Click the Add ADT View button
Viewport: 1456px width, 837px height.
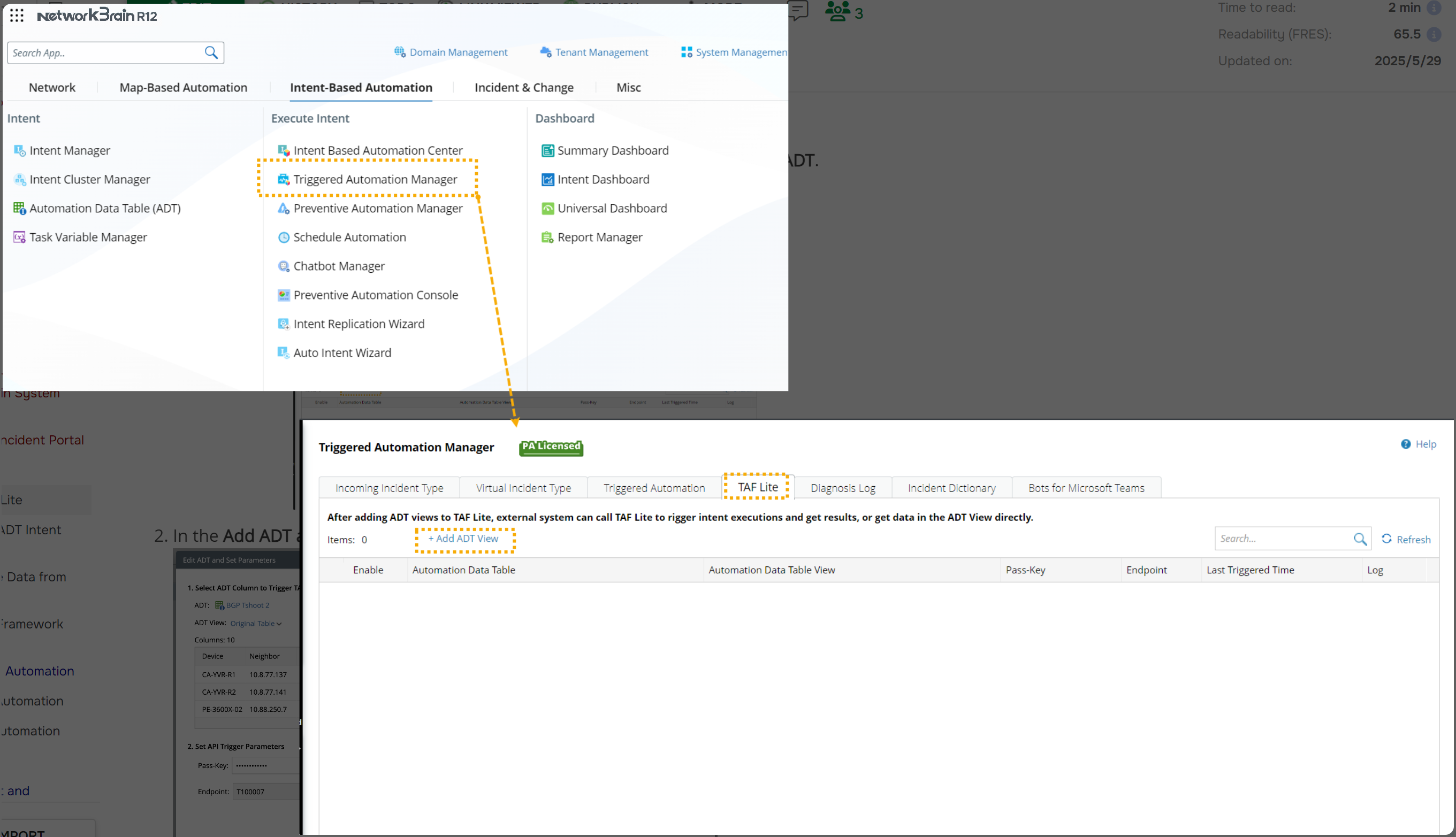click(x=463, y=539)
